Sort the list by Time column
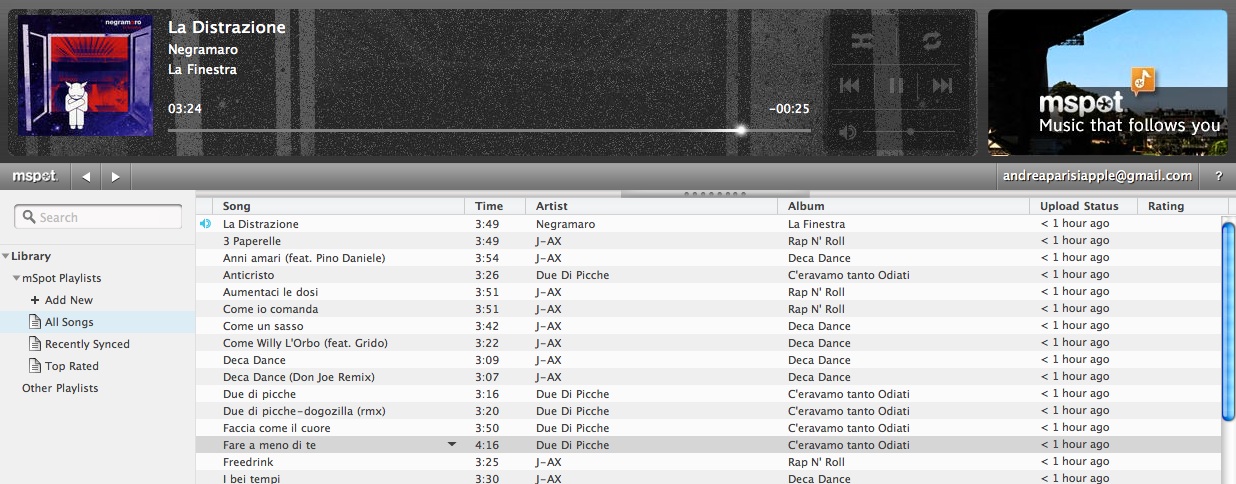 [496, 206]
